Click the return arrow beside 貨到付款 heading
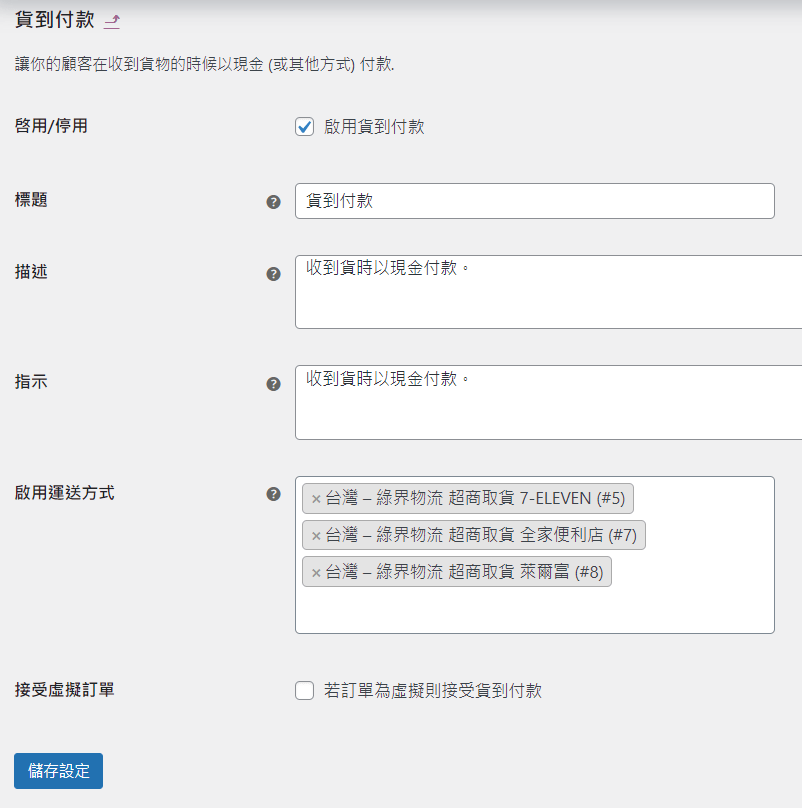802x808 pixels. tap(112, 21)
